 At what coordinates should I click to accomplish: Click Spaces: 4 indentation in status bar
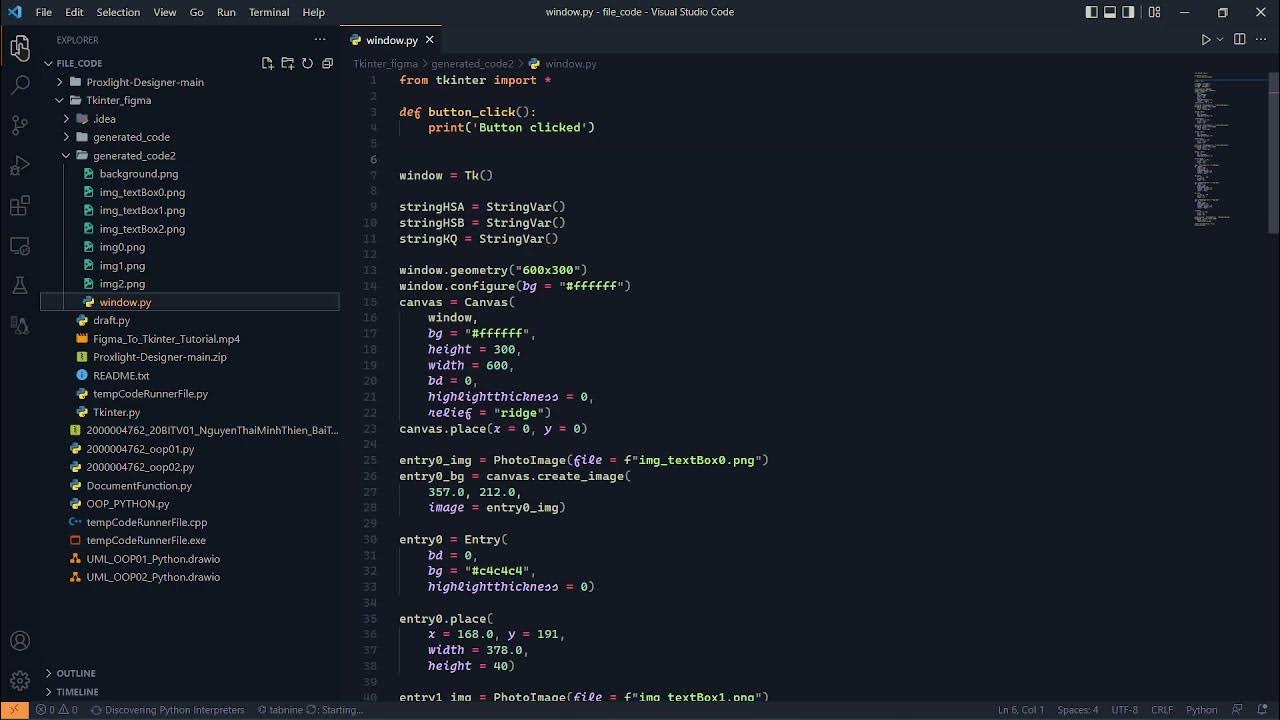pos(1077,710)
